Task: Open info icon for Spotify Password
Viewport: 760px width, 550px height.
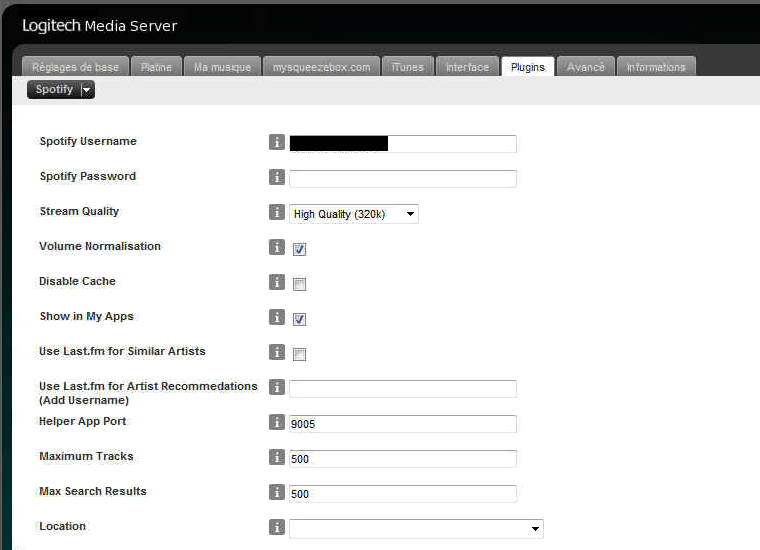Action: (277, 177)
